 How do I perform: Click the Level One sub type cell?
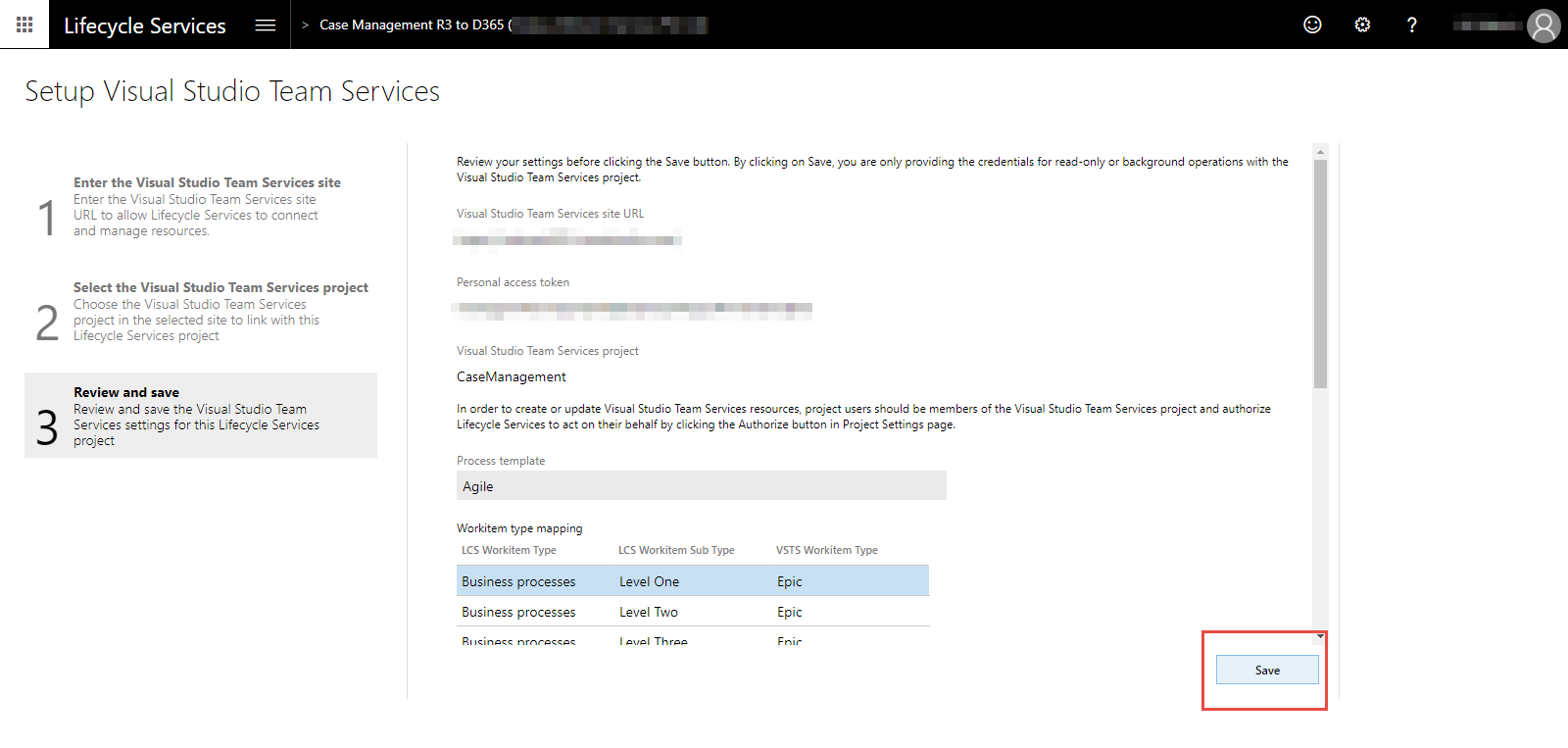click(649, 581)
